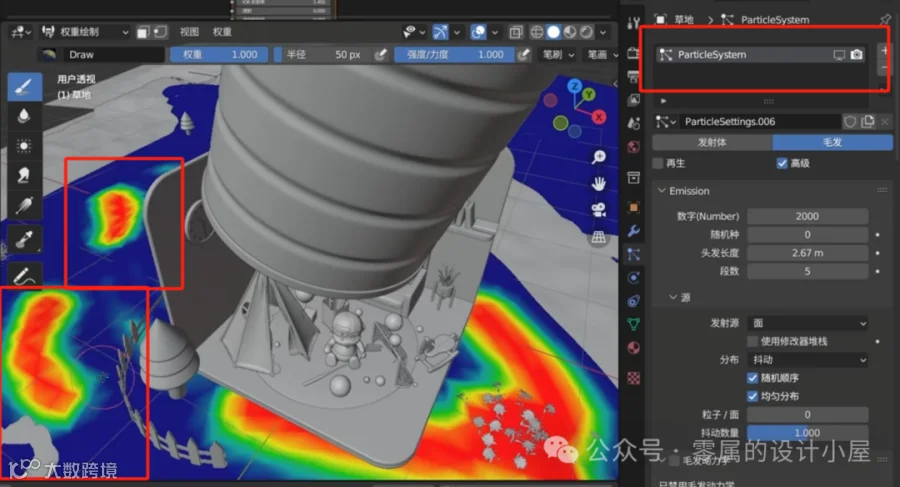Click the 数字(Number) 2000 field
The height and width of the screenshot is (487, 900).
coord(808,217)
